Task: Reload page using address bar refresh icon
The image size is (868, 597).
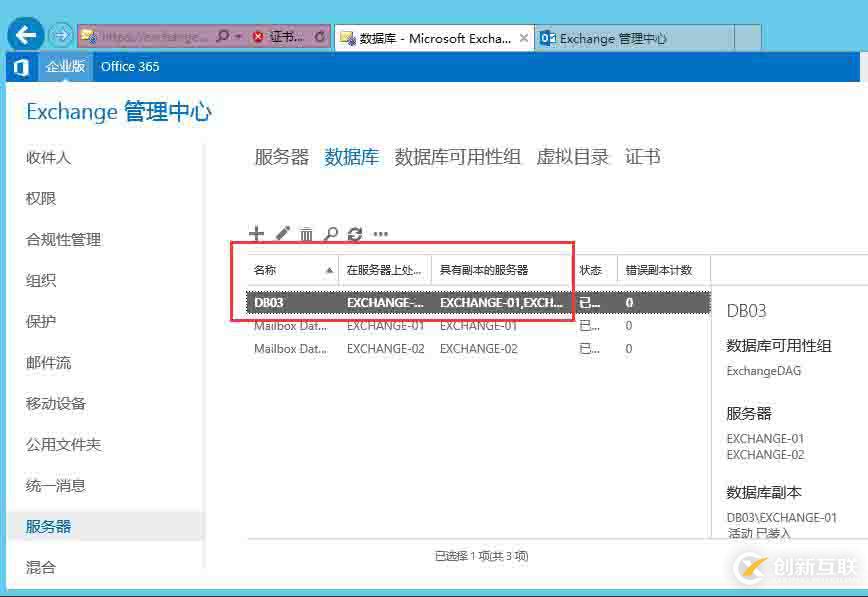Action: [320, 37]
